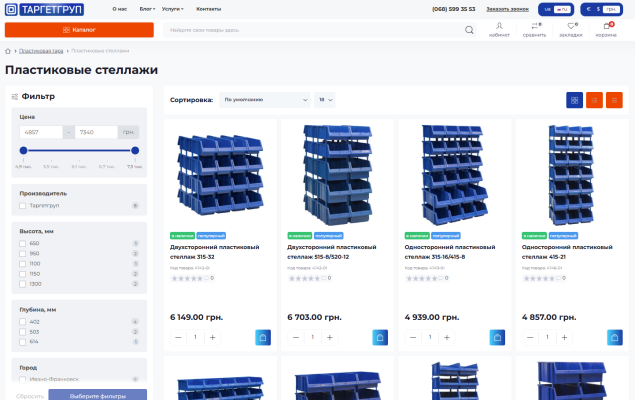Check height 650 mm filter
Screen dimensions: 635x400
23,243
